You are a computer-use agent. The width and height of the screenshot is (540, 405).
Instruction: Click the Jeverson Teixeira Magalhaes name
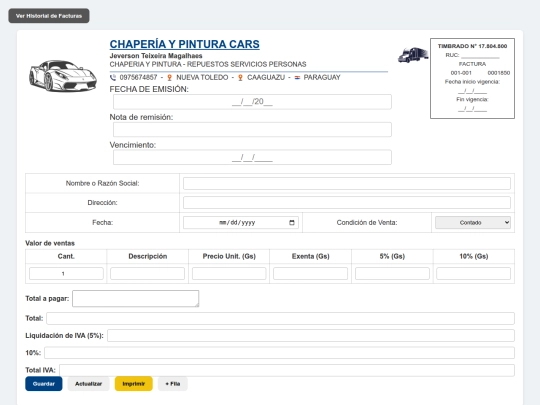[156, 56]
